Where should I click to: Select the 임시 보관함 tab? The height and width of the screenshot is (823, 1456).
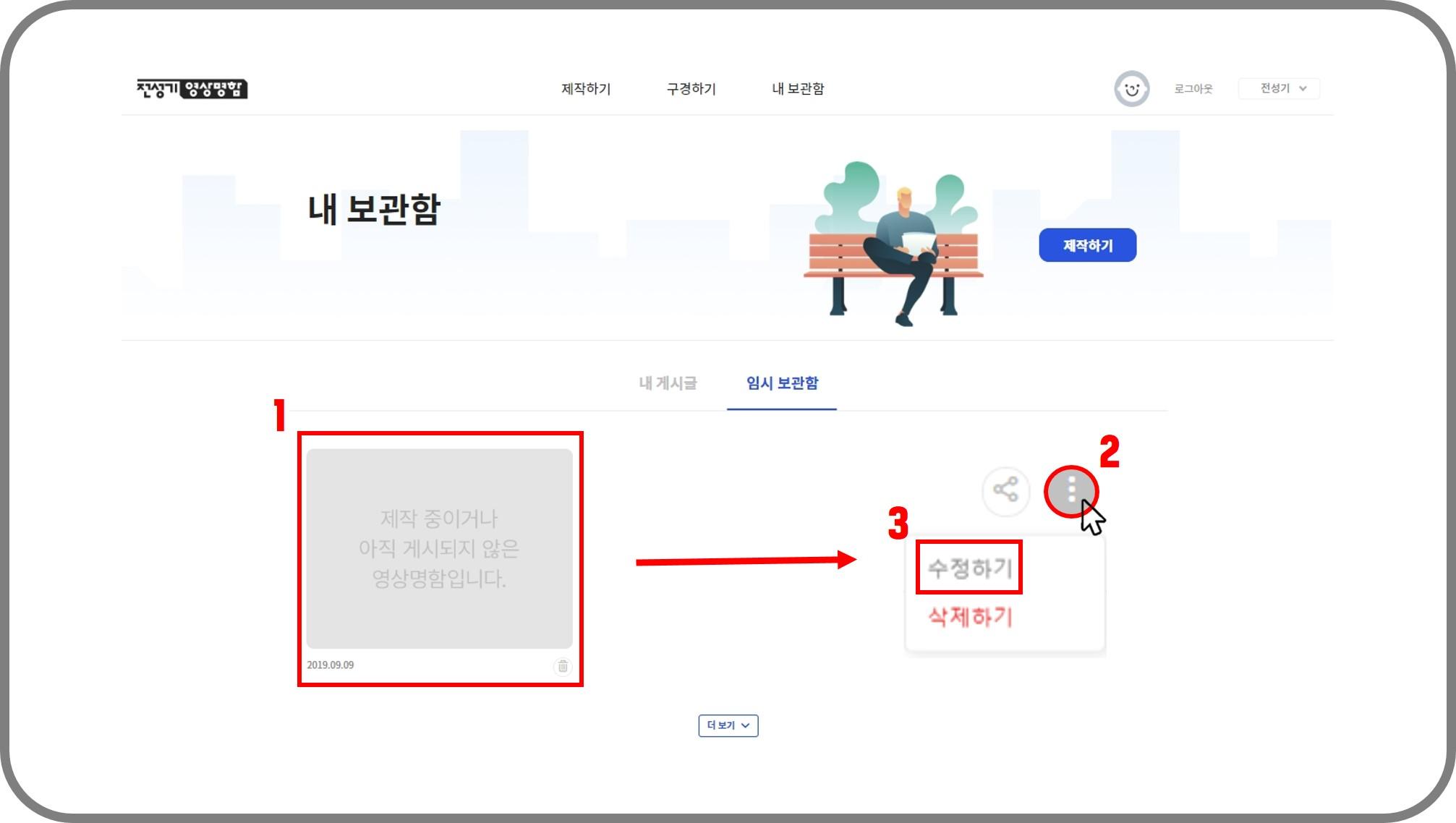pos(782,383)
